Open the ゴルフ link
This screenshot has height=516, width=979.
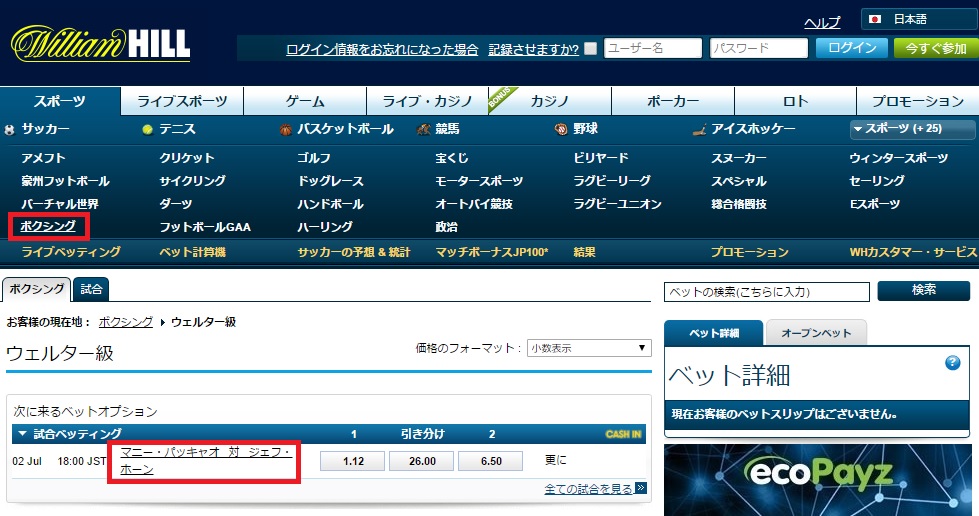(314, 158)
